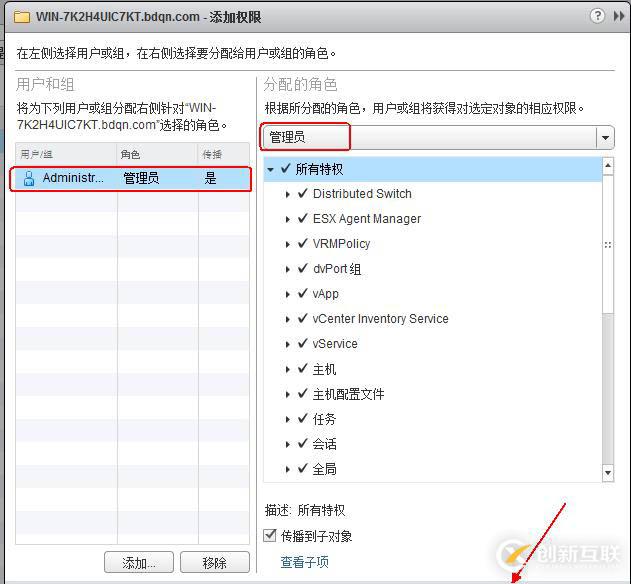
Task: Click the Administrator user icon
Action: tap(29, 178)
